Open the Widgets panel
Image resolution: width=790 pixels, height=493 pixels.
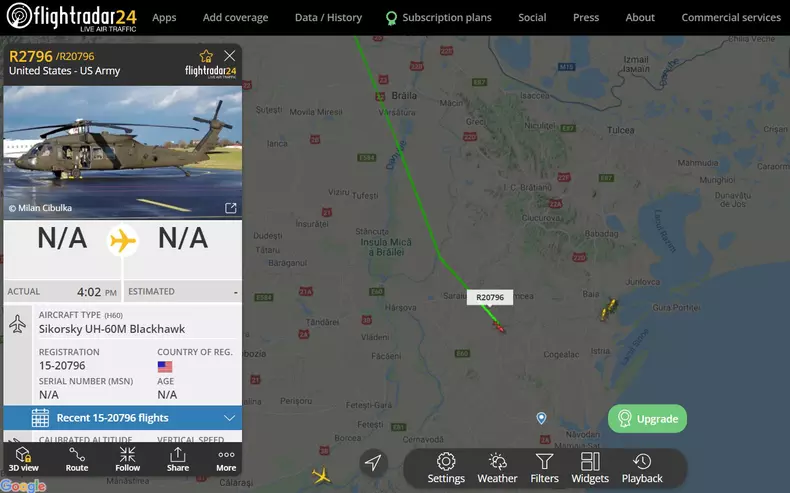click(x=590, y=468)
